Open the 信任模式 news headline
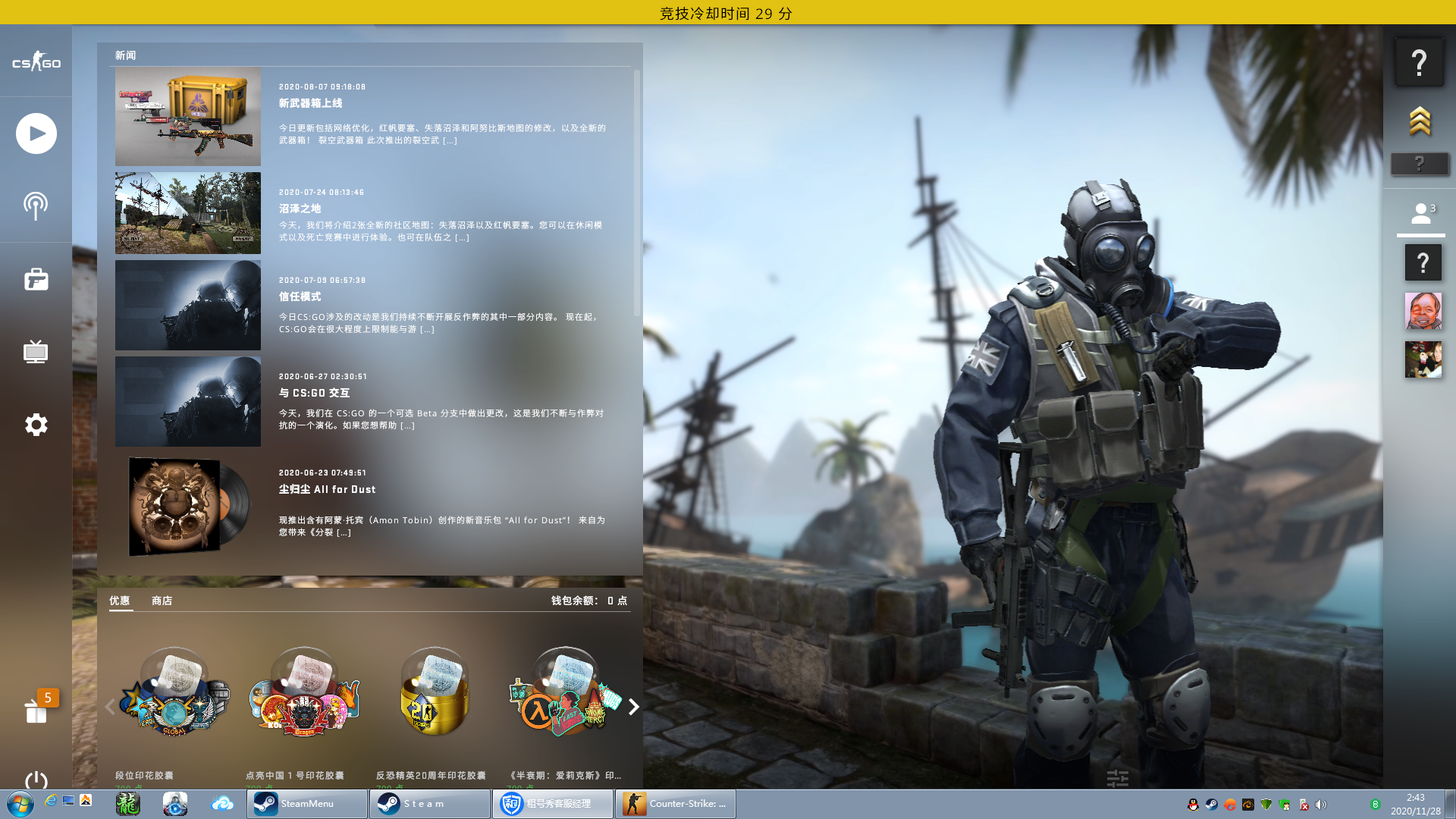This screenshot has width=1456, height=819. [300, 297]
